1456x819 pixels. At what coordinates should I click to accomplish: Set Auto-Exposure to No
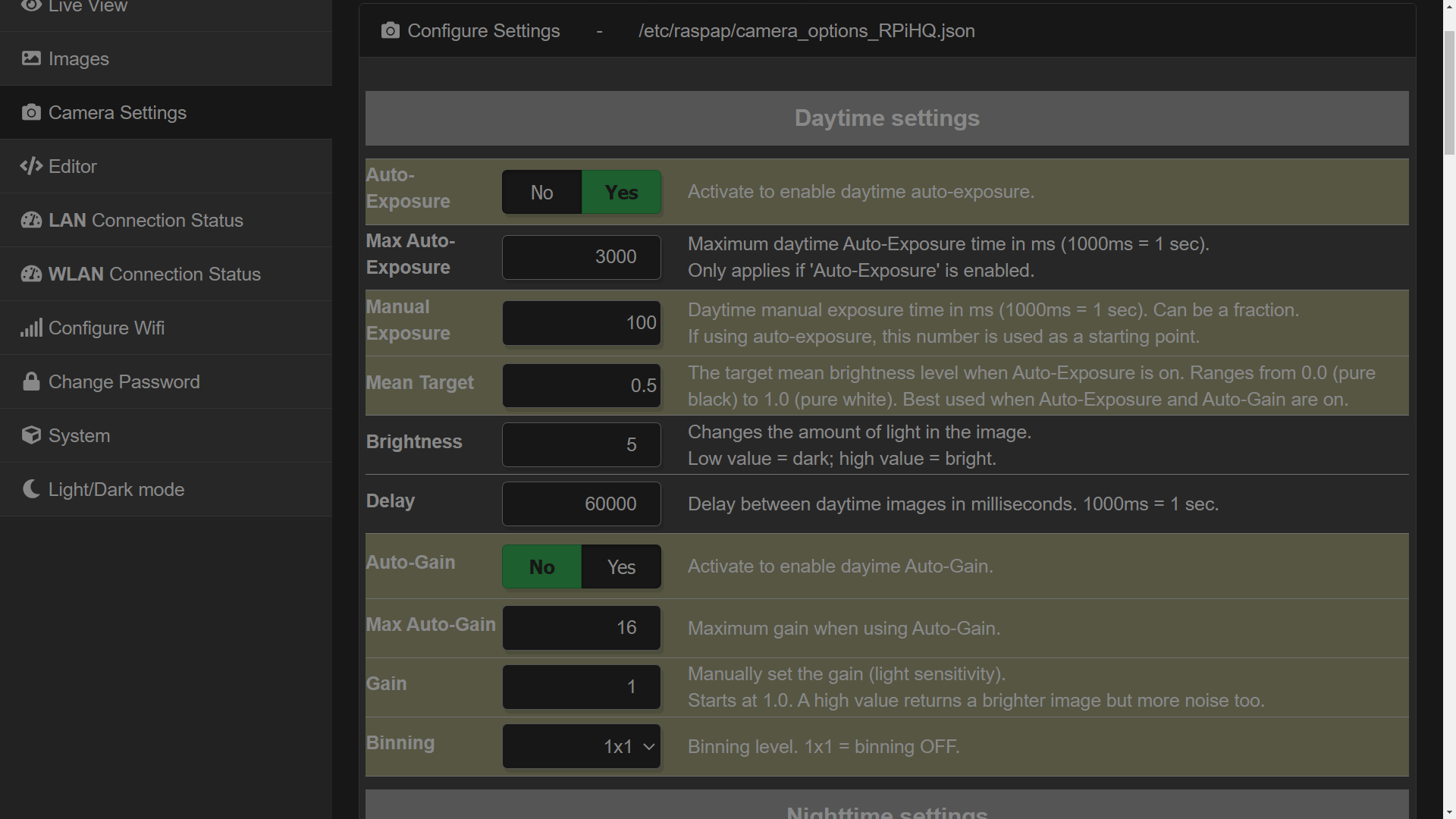tap(541, 193)
